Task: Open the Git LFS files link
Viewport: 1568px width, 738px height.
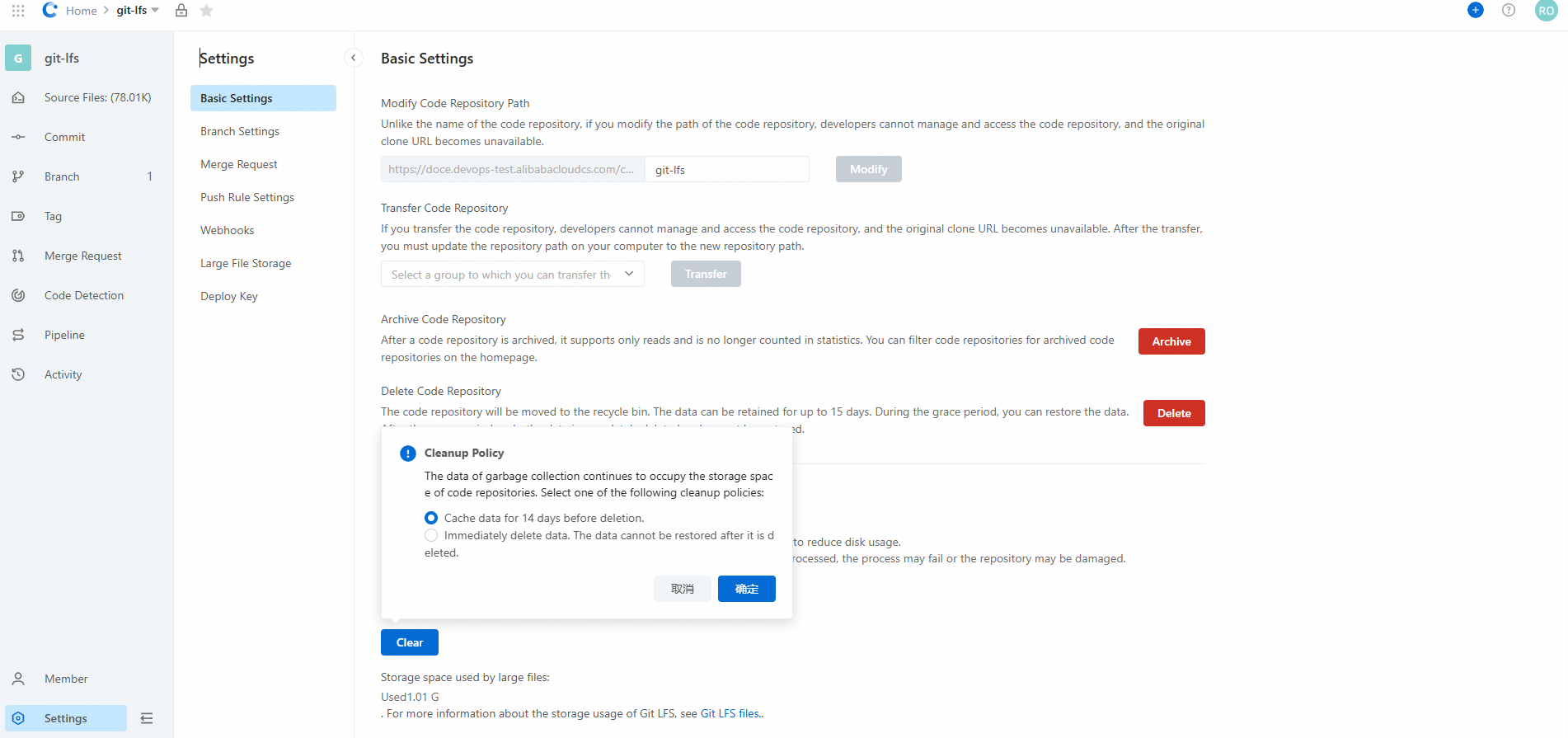Action: pyautogui.click(x=730, y=713)
